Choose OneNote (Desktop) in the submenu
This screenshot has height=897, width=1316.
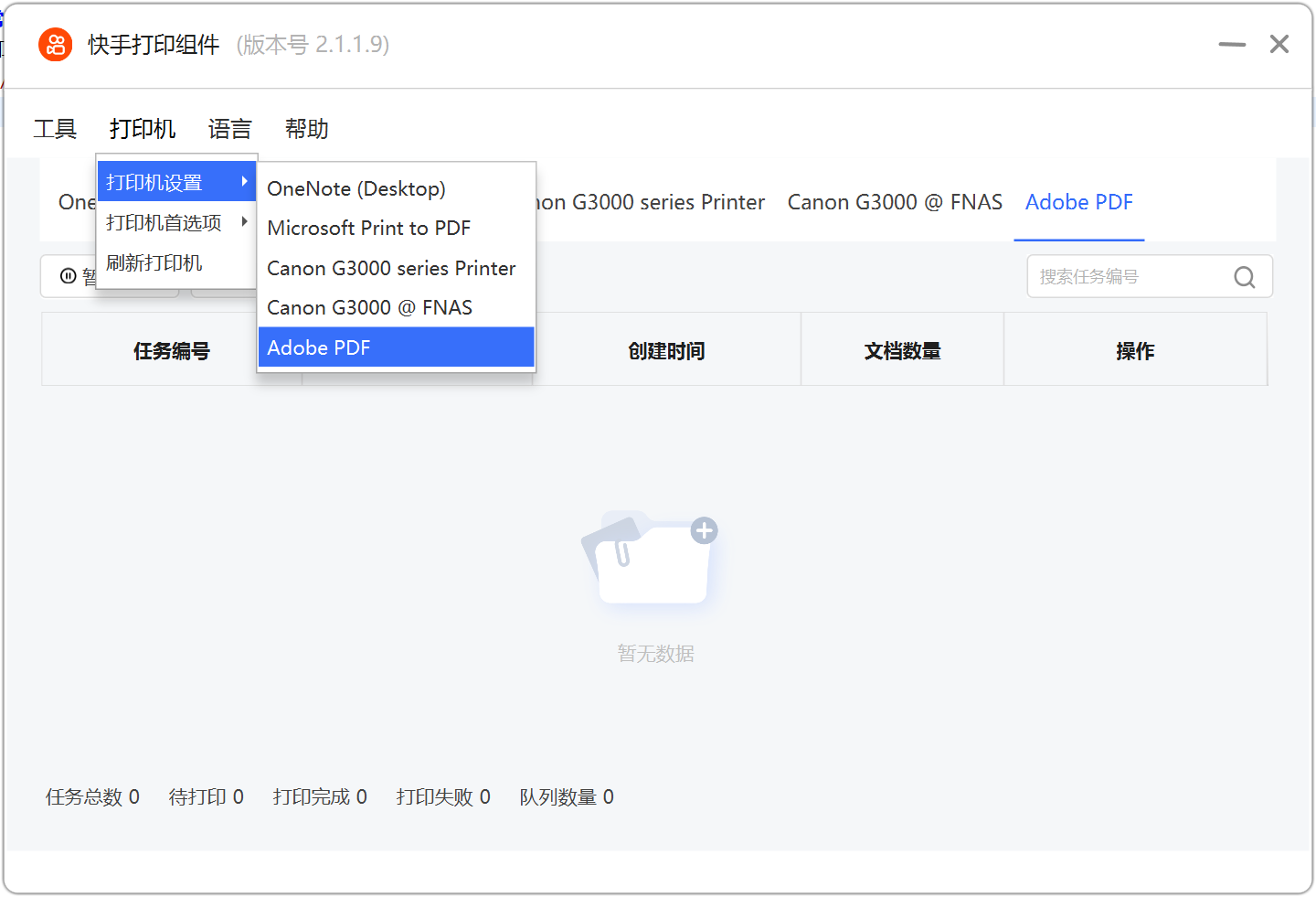(356, 189)
